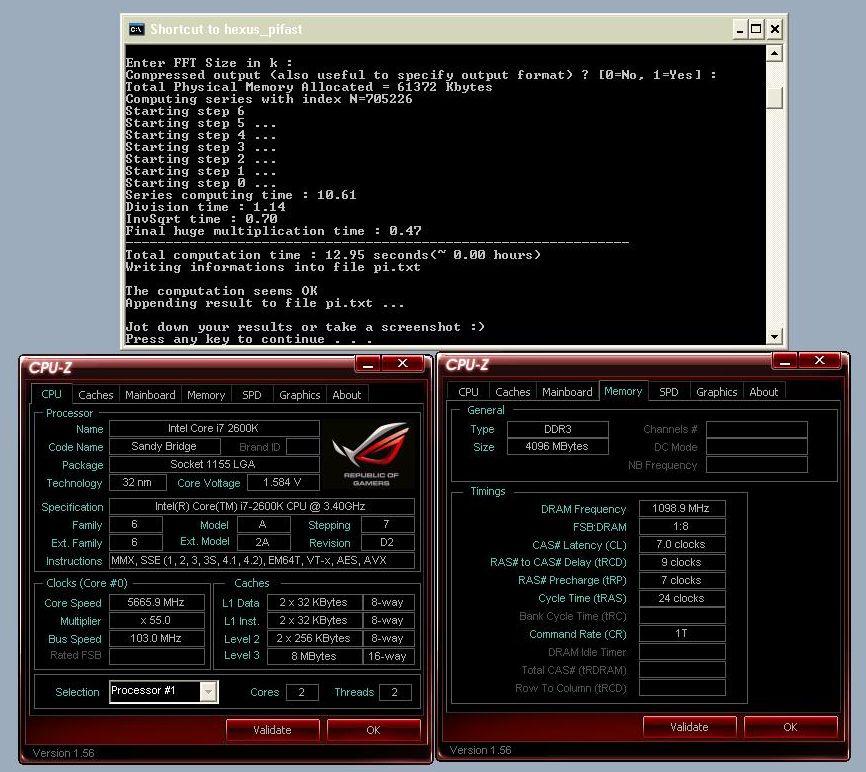Click the memory Size value 4096 MBytes

[558, 446]
